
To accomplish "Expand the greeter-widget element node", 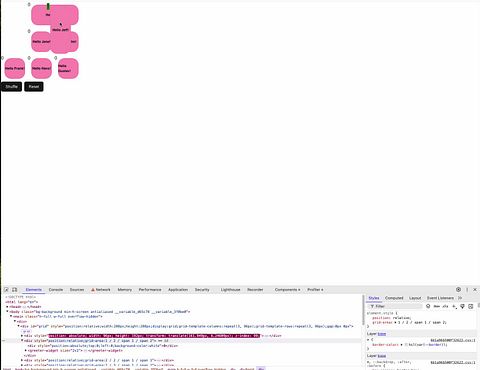I will 26,350.
